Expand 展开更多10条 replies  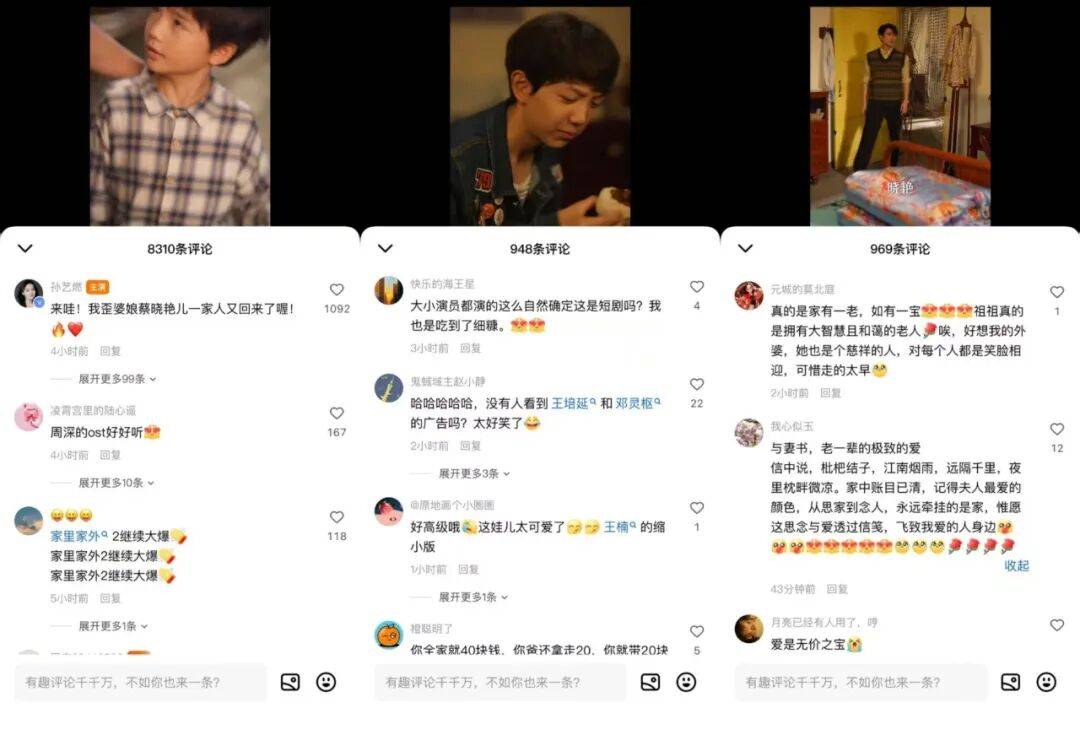coord(116,483)
